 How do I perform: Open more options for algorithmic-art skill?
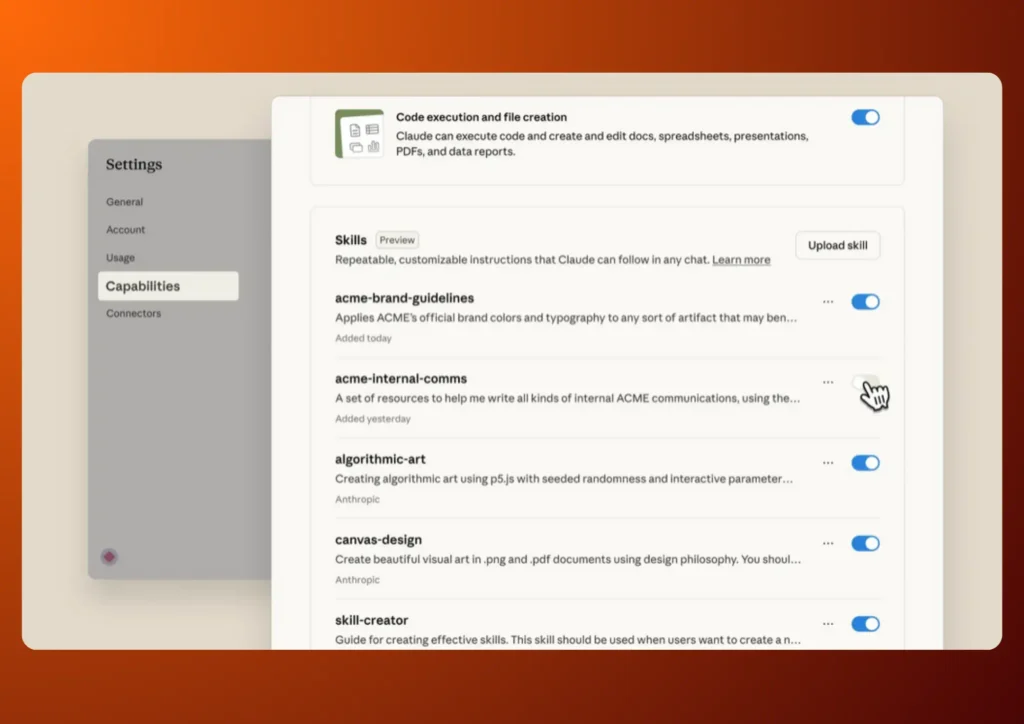click(828, 463)
